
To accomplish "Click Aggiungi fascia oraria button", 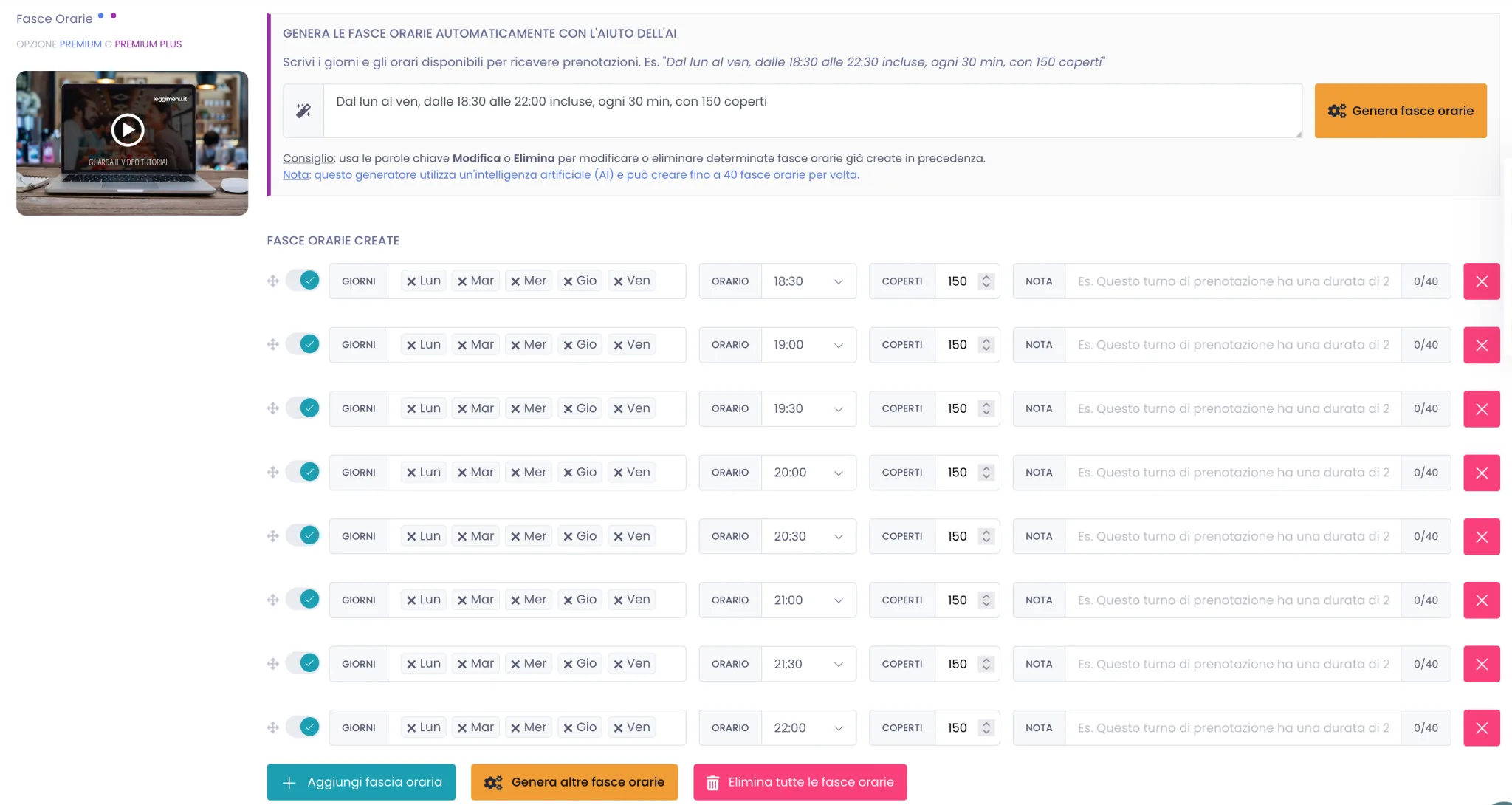I will coord(361,782).
